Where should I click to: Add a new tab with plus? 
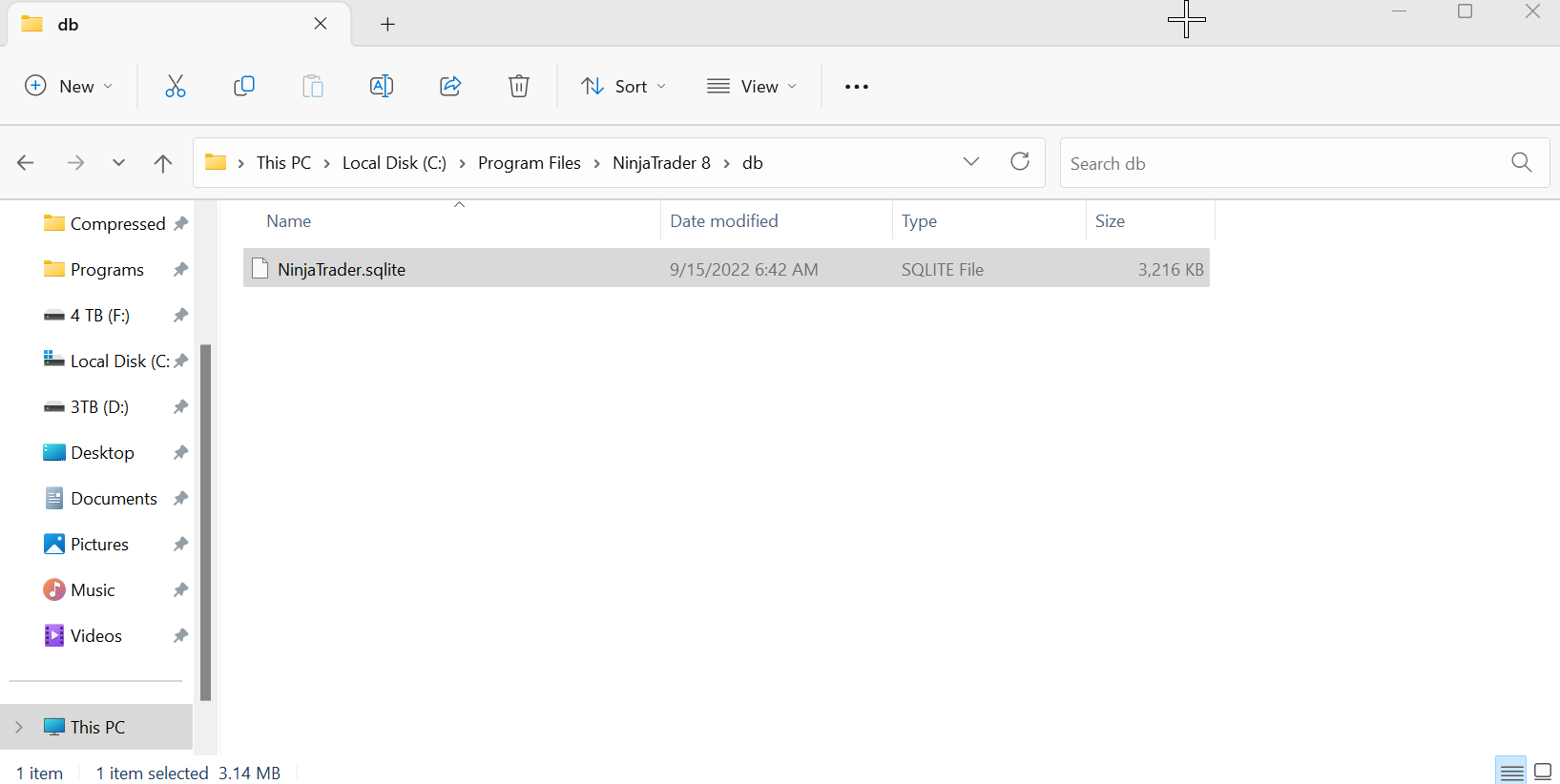(387, 25)
